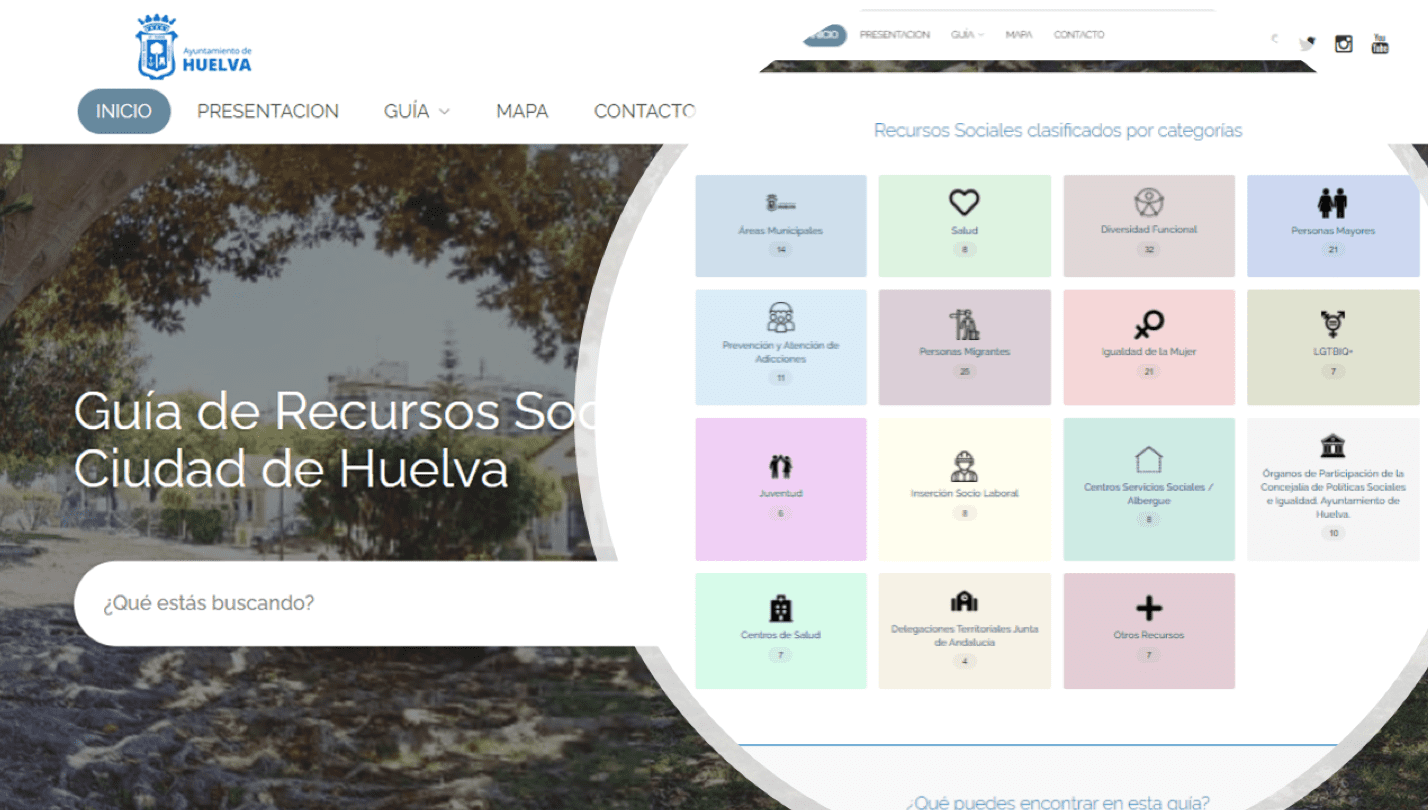The height and width of the screenshot is (810, 1428).
Task: Click the 14 count badge under Áreas Municipales
Action: [x=781, y=250]
